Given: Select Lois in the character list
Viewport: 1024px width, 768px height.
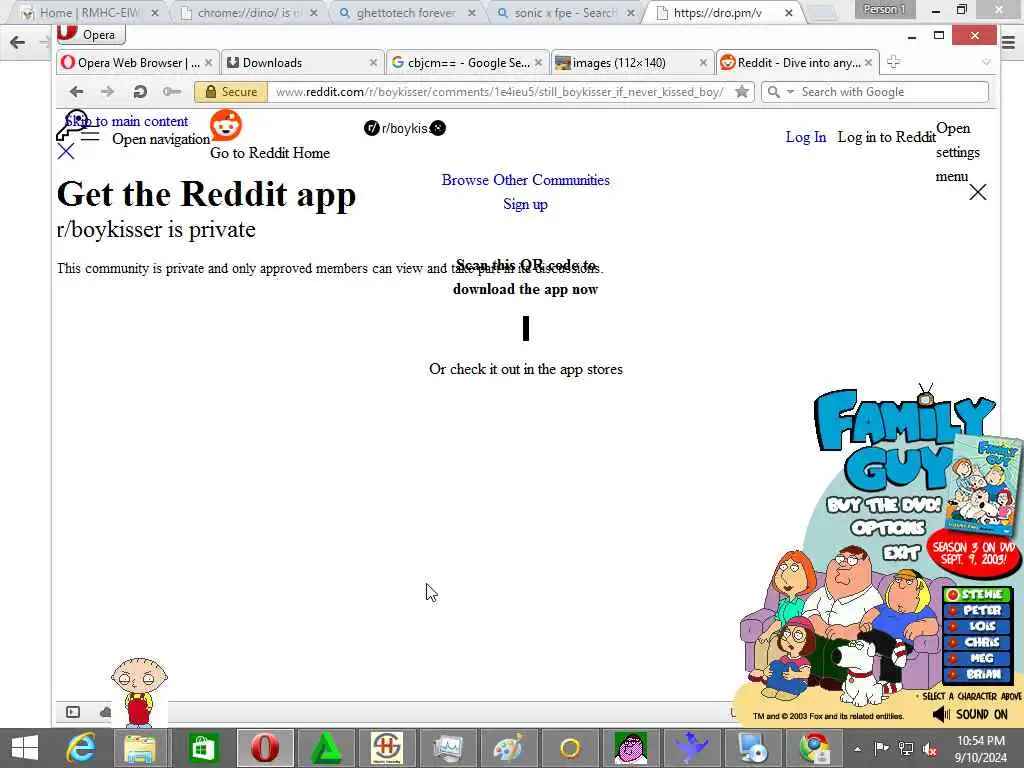Looking at the screenshot, I should pyautogui.click(x=977, y=626).
